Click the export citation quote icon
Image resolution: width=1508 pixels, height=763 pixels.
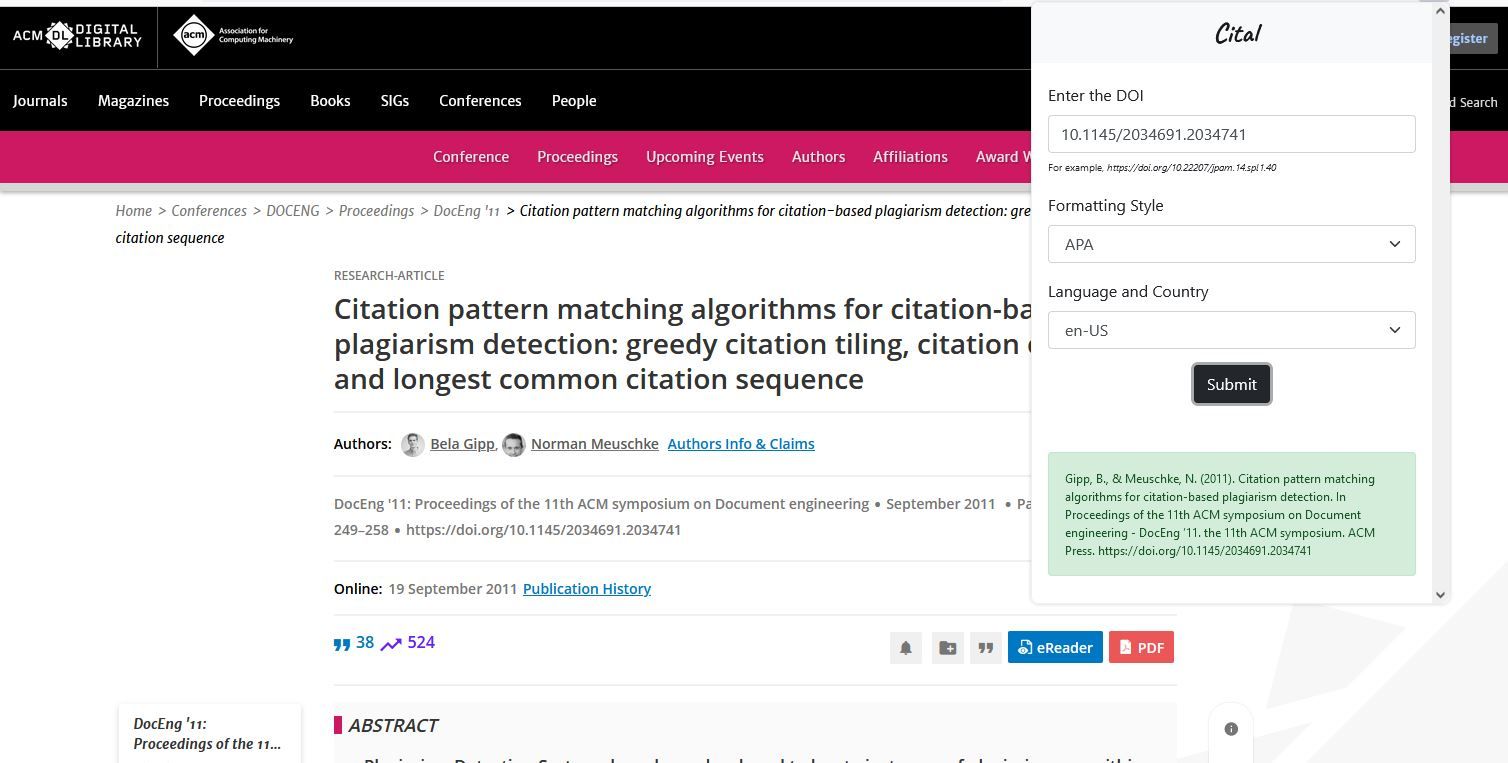[x=985, y=648]
